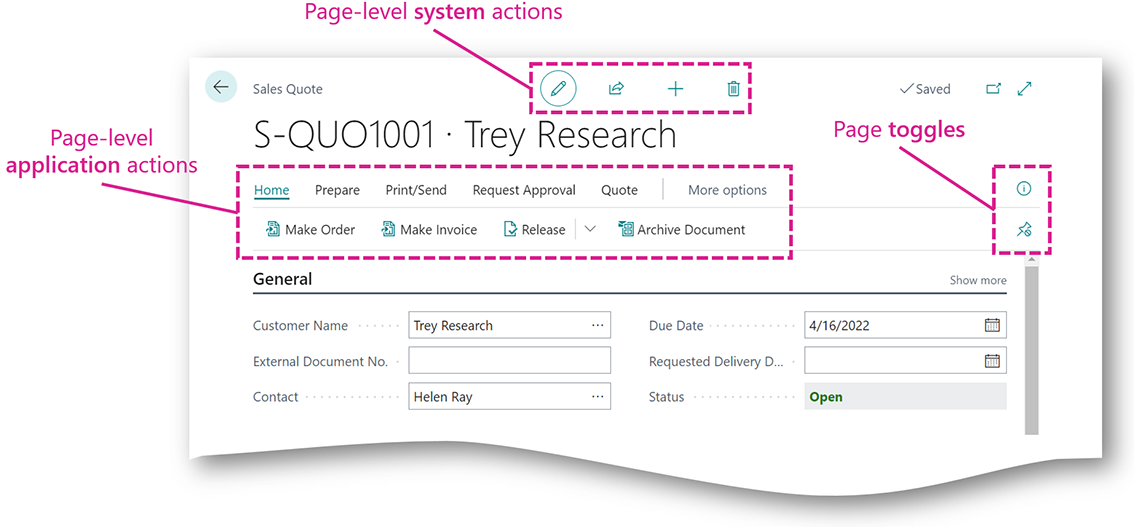Open the Prepare tab

pyautogui.click(x=337, y=190)
